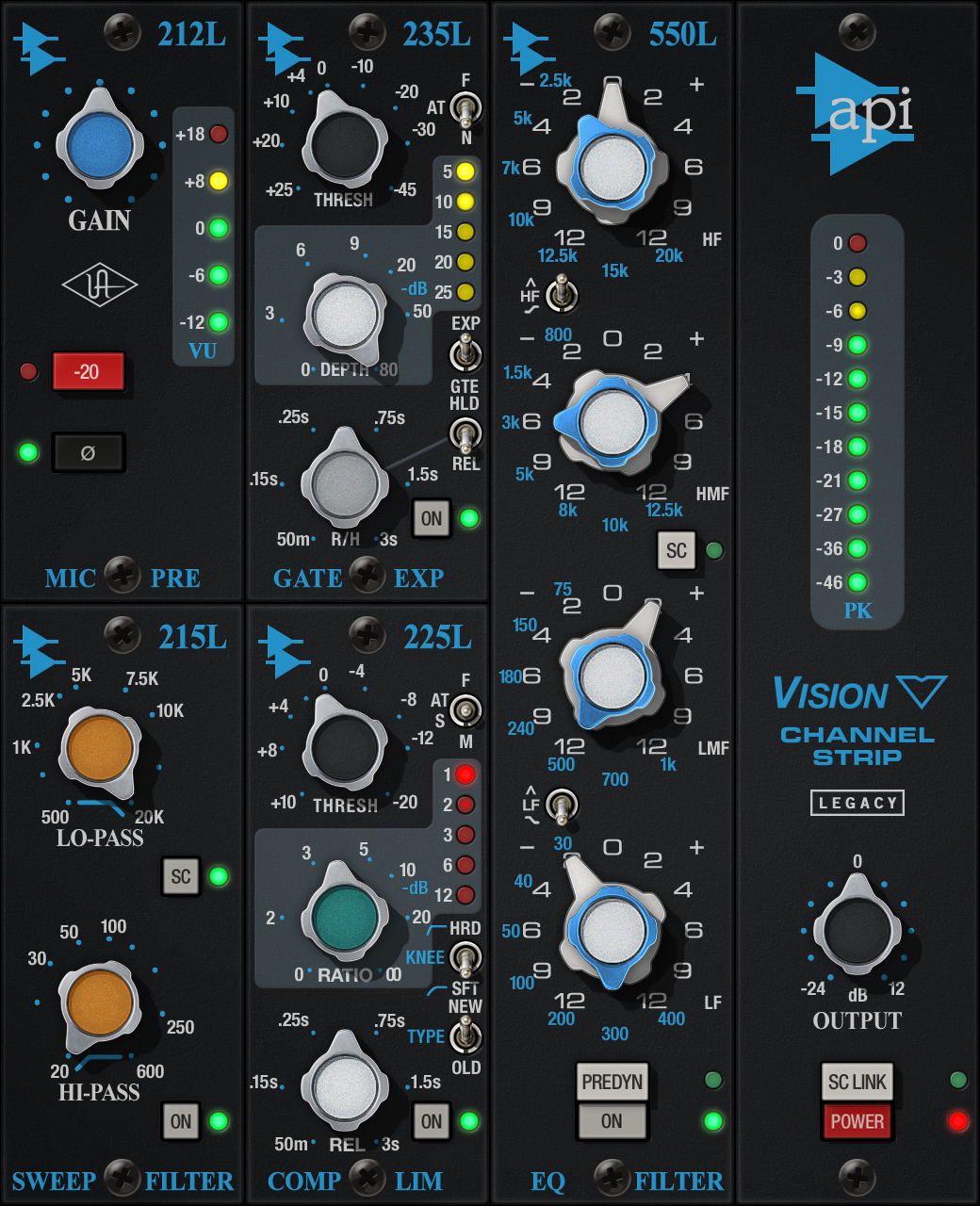Click the compressor REL knob
Image resolution: width=980 pixels, height=1206 pixels.
[x=345, y=1085]
